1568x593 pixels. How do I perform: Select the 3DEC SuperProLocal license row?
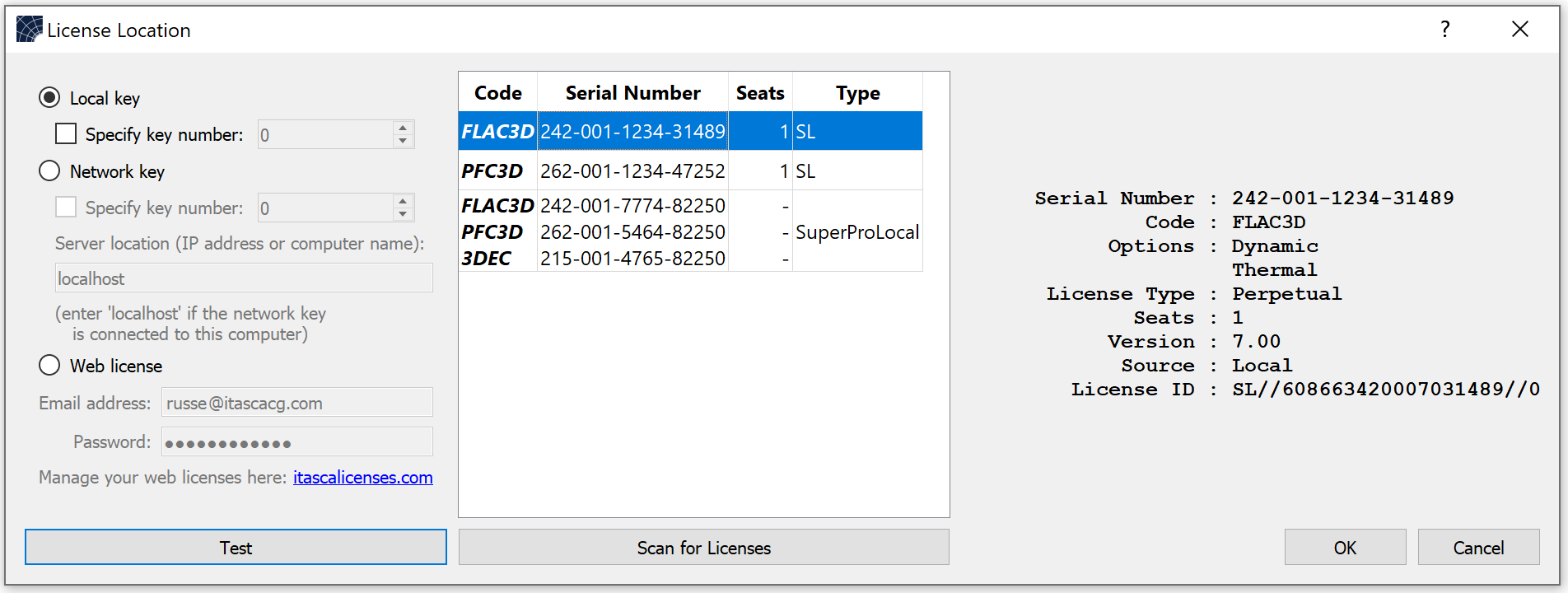coord(632,259)
